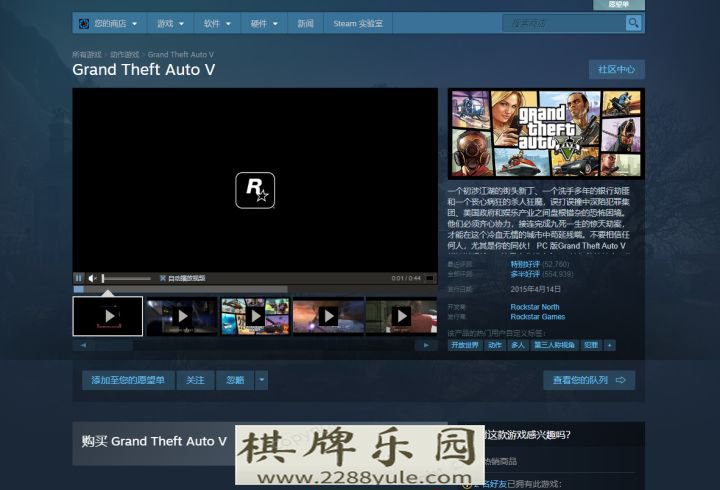
Task: Select the 开放世界 tag
Action: coord(465,345)
